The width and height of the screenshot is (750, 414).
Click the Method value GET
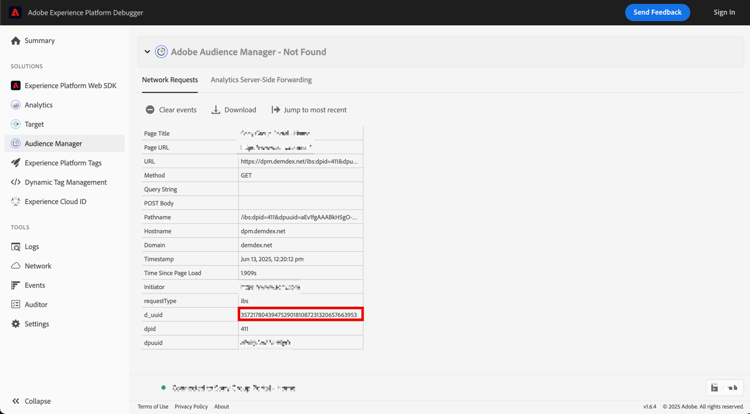(246, 175)
